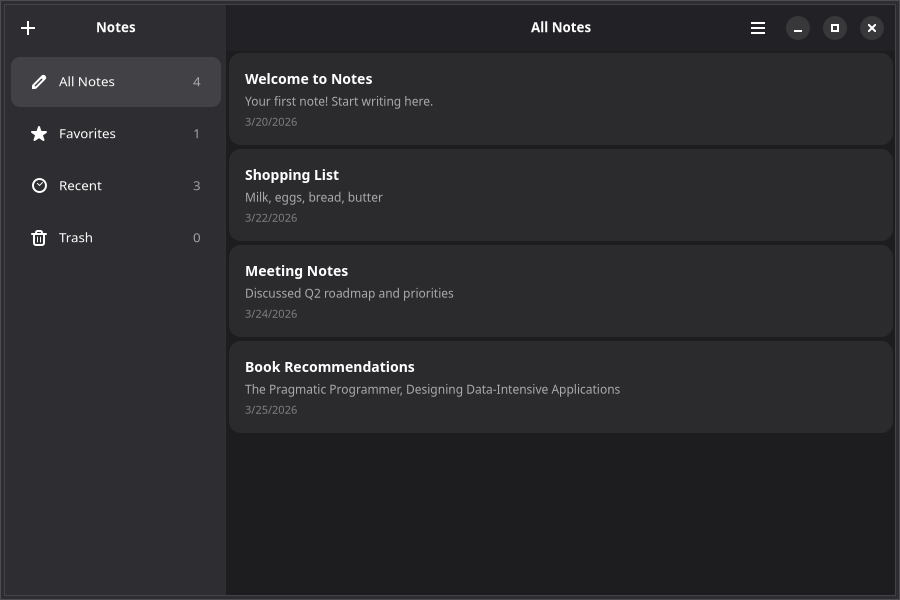Click the pencil icon beside All Notes
Screen dimensions: 900x600
[x=39, y=82]
